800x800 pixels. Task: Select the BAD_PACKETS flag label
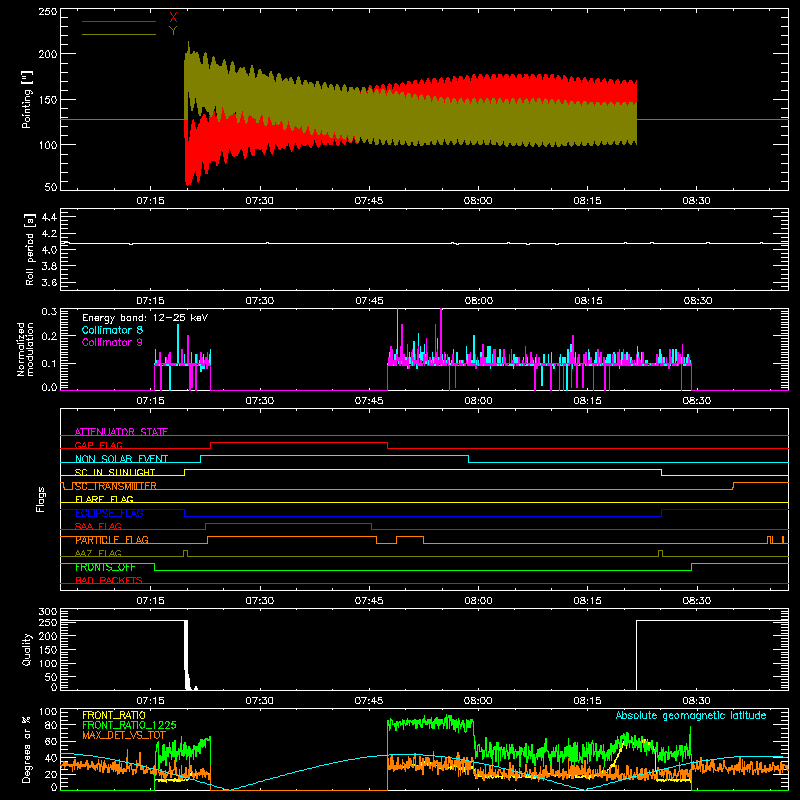tap(109, 580)
